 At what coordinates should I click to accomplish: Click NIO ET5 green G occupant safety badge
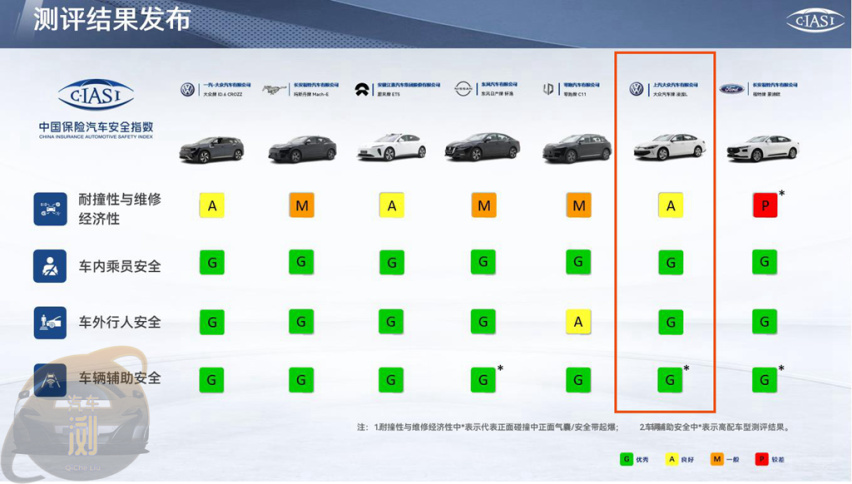391,262
